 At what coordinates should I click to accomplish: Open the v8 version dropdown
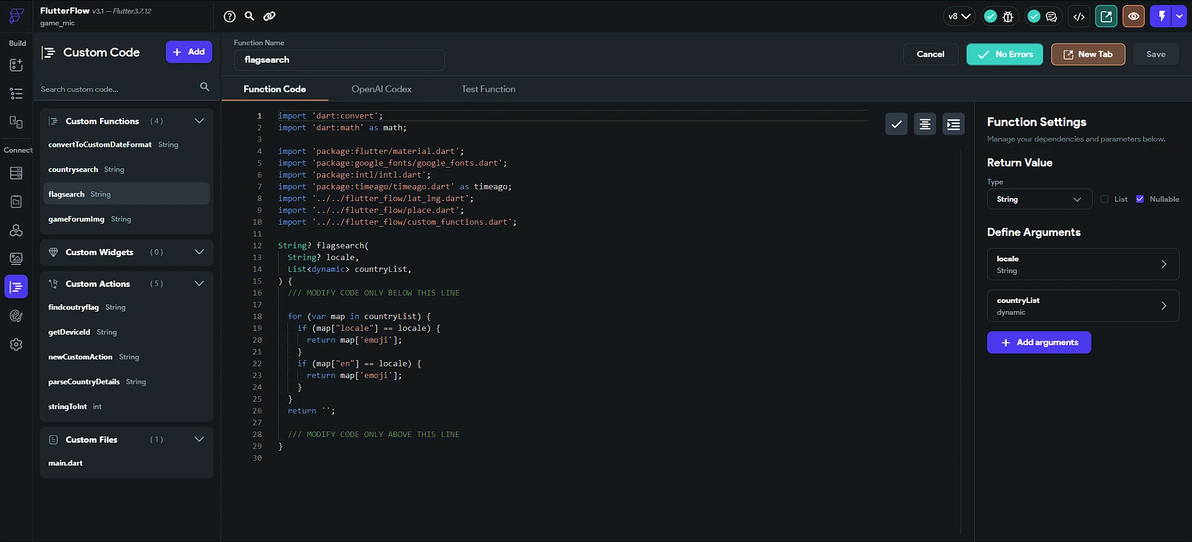click(x=959, y=16)
